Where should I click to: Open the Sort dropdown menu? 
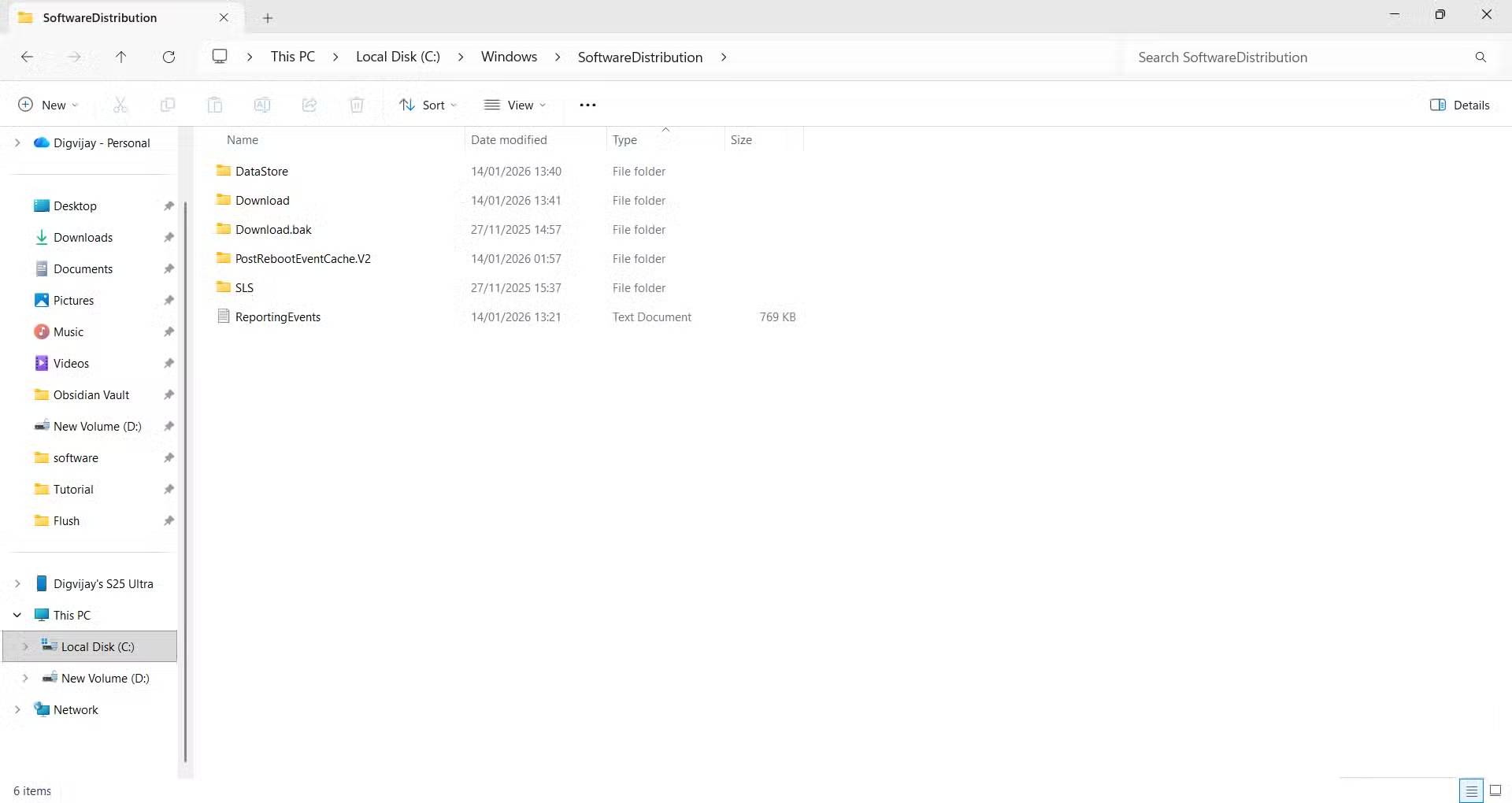[428, 105]
